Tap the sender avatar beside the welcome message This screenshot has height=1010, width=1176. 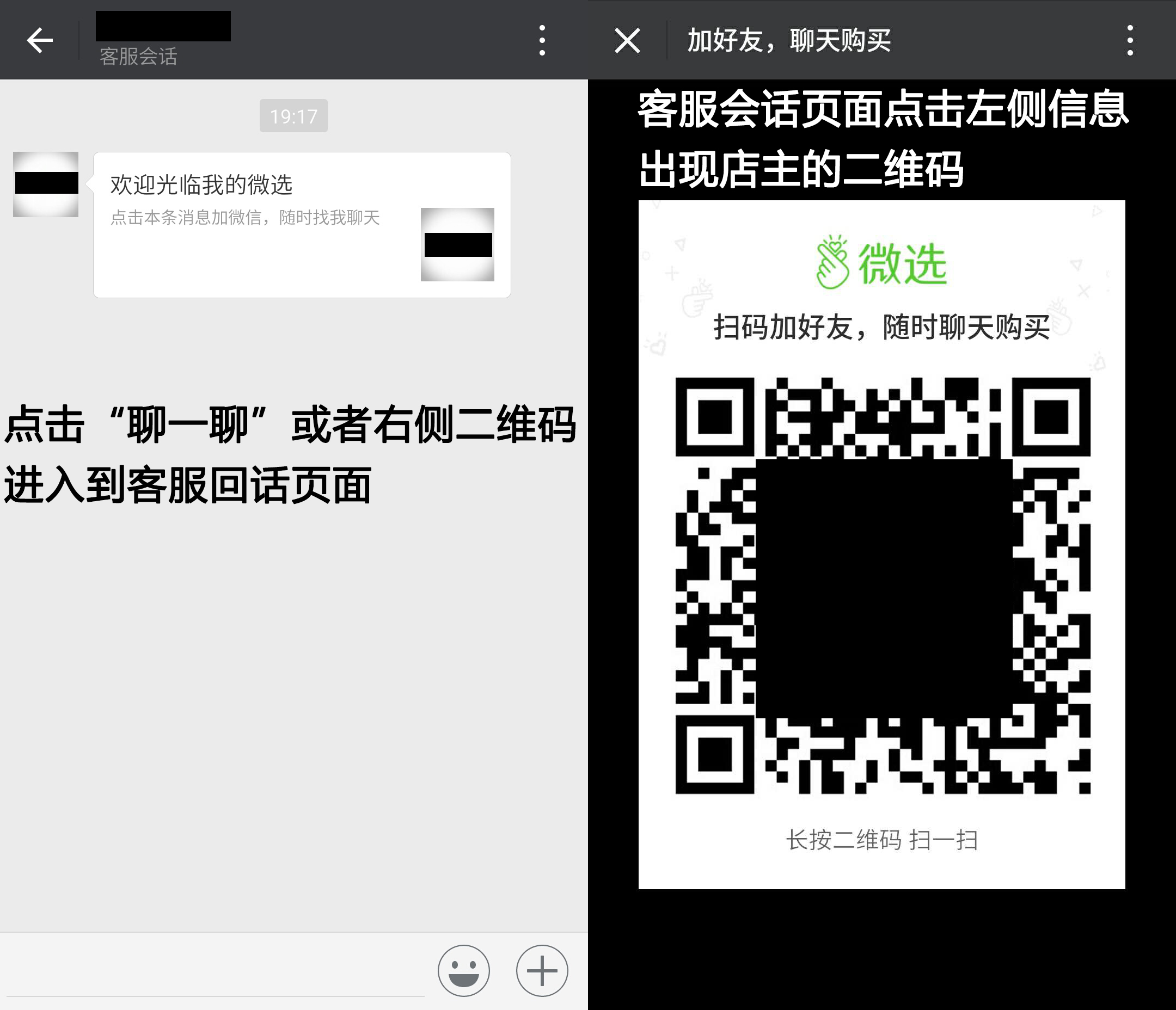[x=45, y=184]
